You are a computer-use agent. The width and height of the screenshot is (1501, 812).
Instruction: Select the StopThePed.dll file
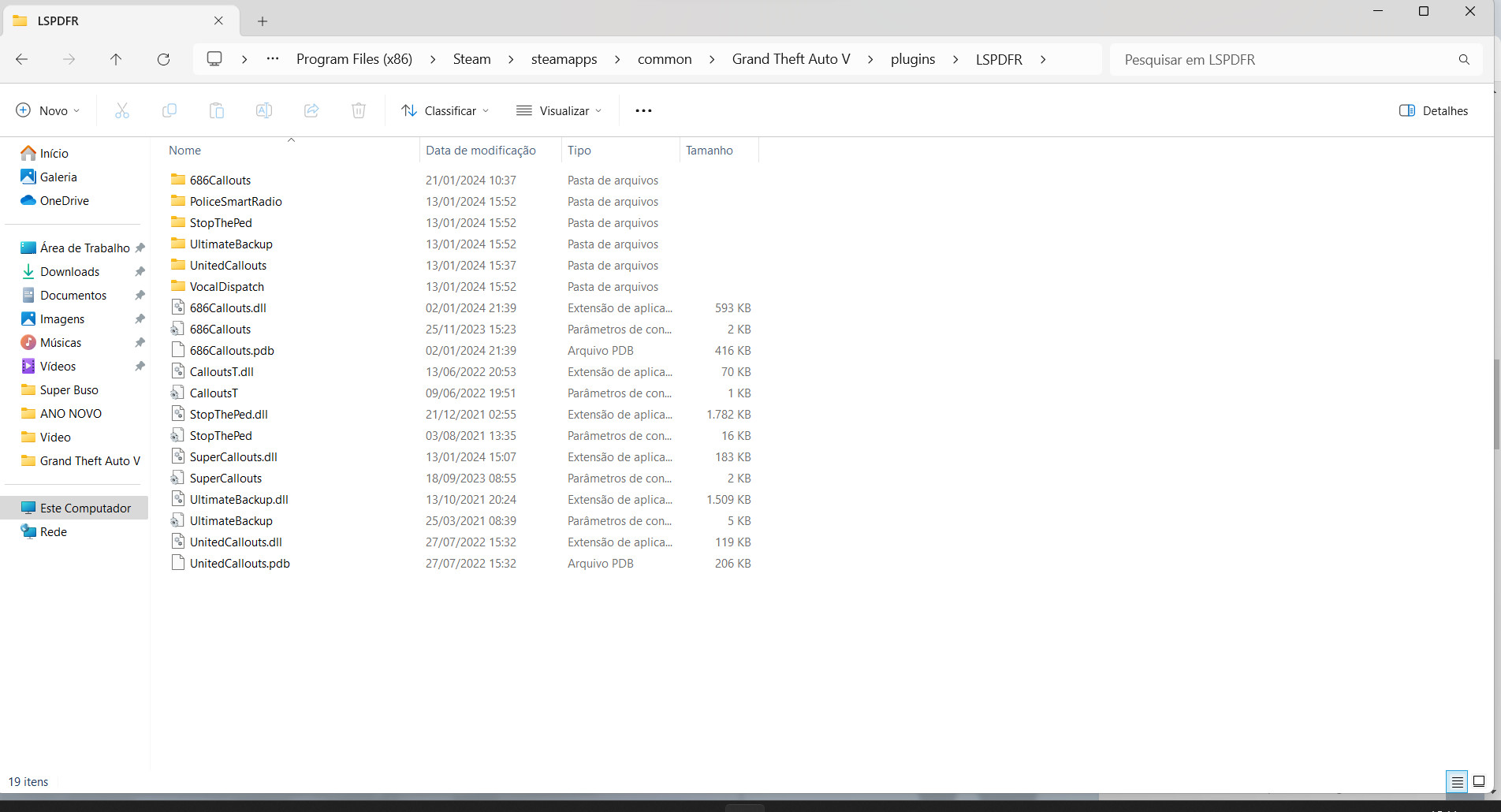229,415
